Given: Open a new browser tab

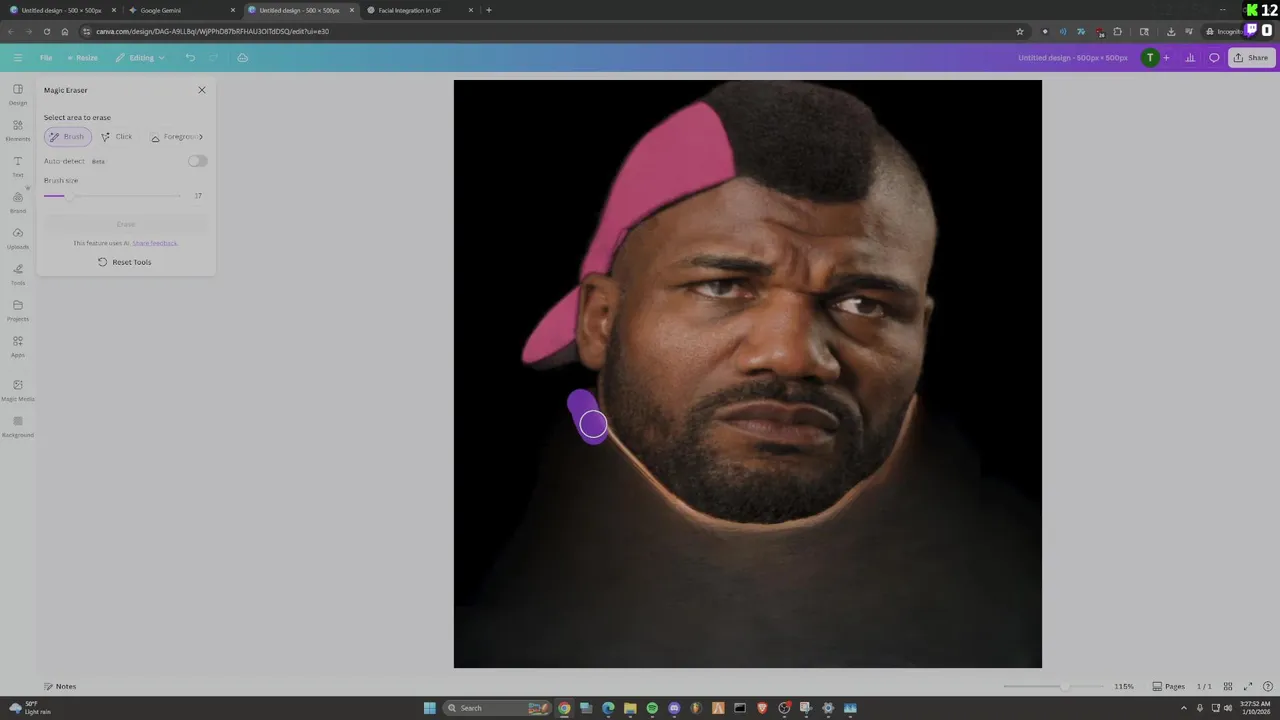Looking at the screenshot, I should tap(489, 10).
